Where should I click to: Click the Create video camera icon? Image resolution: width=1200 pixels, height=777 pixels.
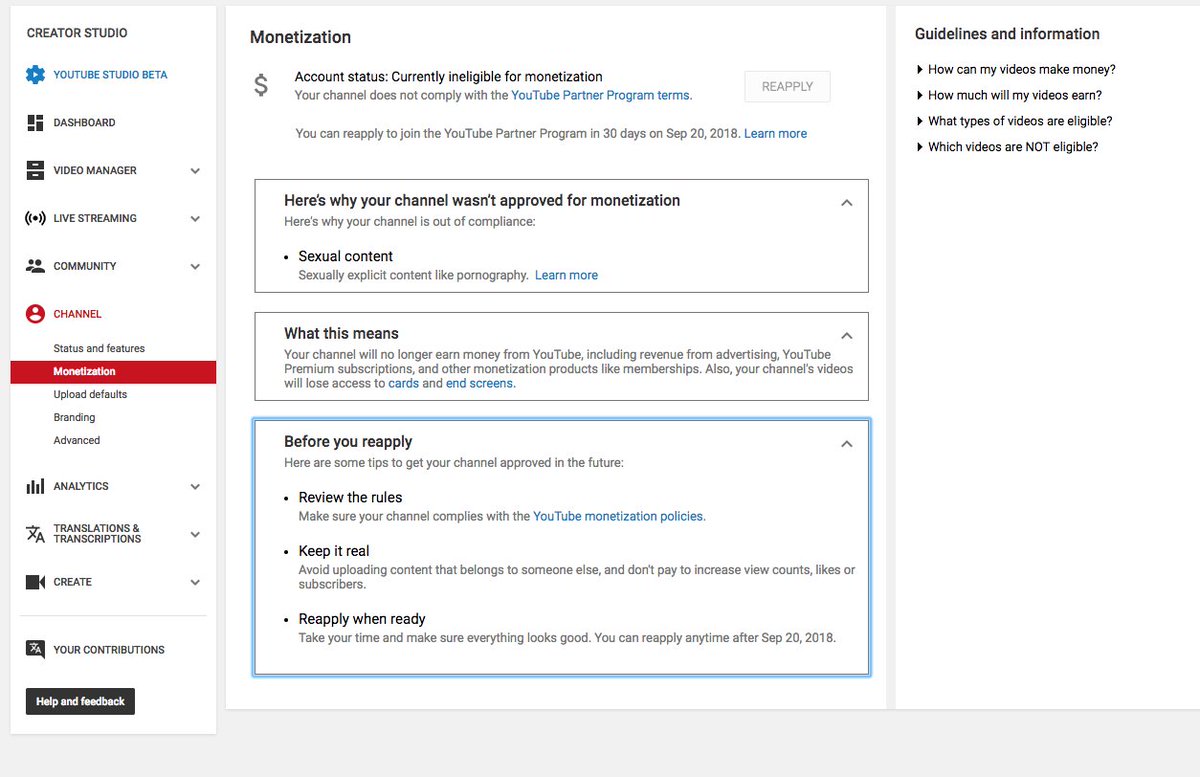coord(35,582)
